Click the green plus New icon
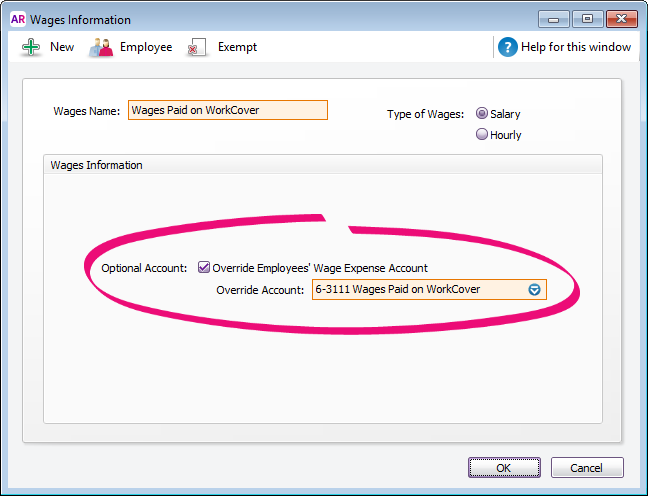 point(30,47)
